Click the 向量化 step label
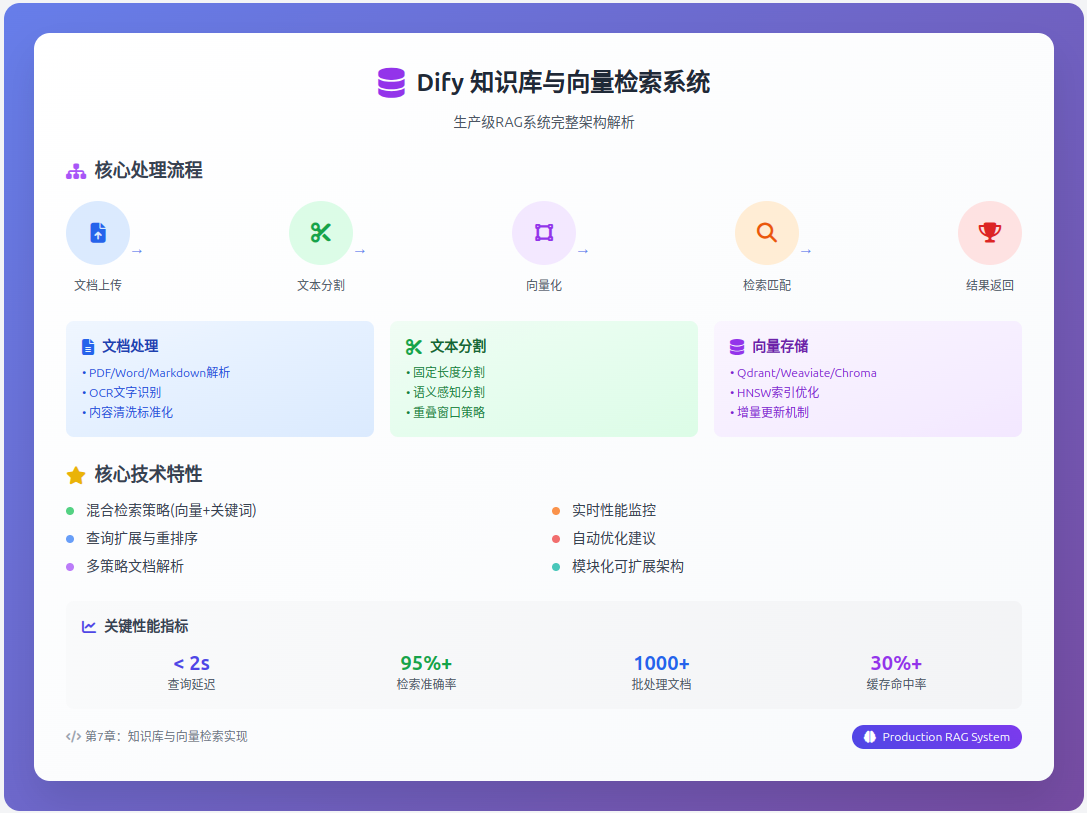This screenshot has width=1087, height=813. click(544, 285)
